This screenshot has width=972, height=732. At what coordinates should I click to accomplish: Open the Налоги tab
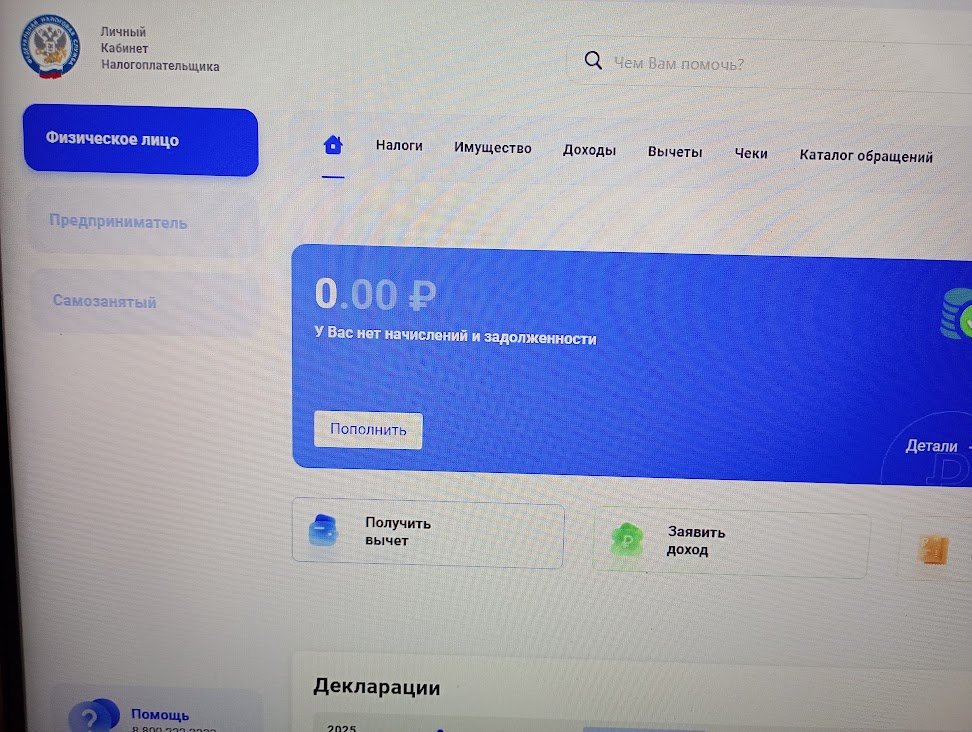tap(399, 146)
